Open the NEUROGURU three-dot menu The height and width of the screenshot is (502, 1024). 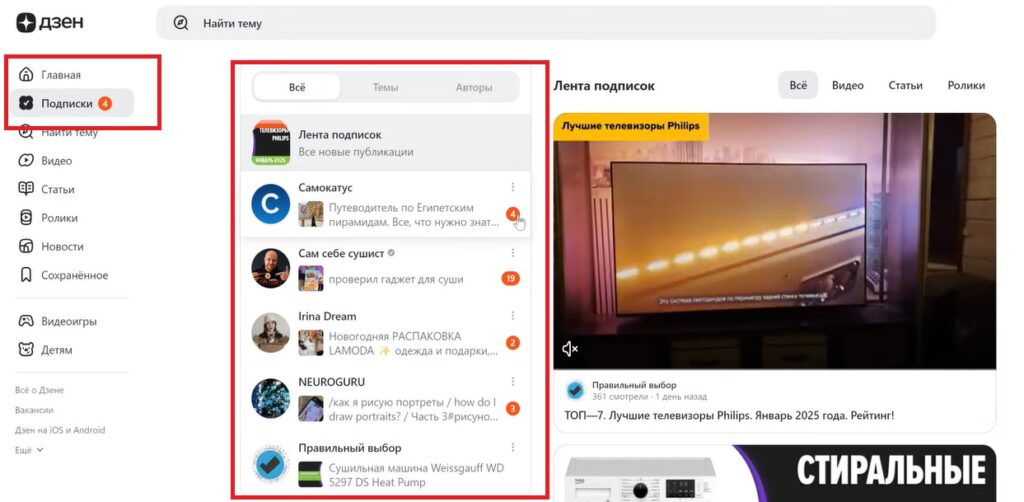coord(513,381)
